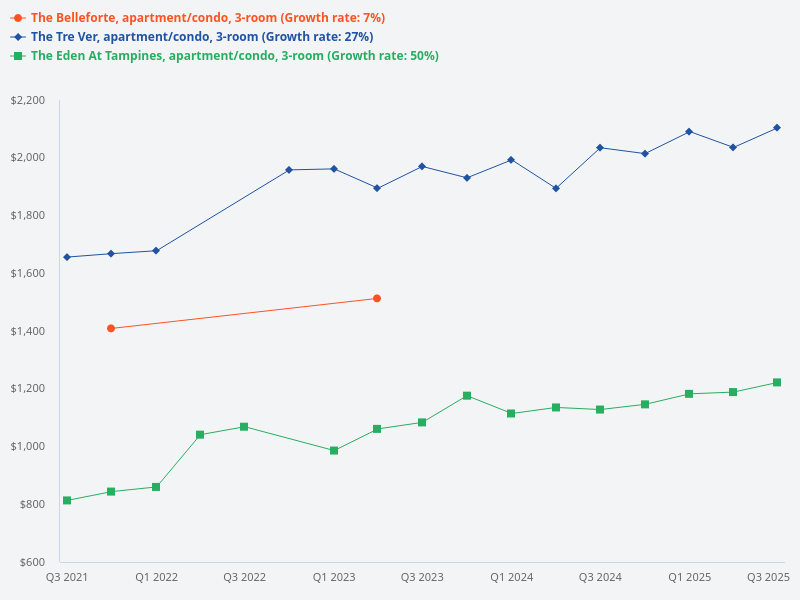Click the green square legend marker for Eden At Tampines

[x=18, y=56]
